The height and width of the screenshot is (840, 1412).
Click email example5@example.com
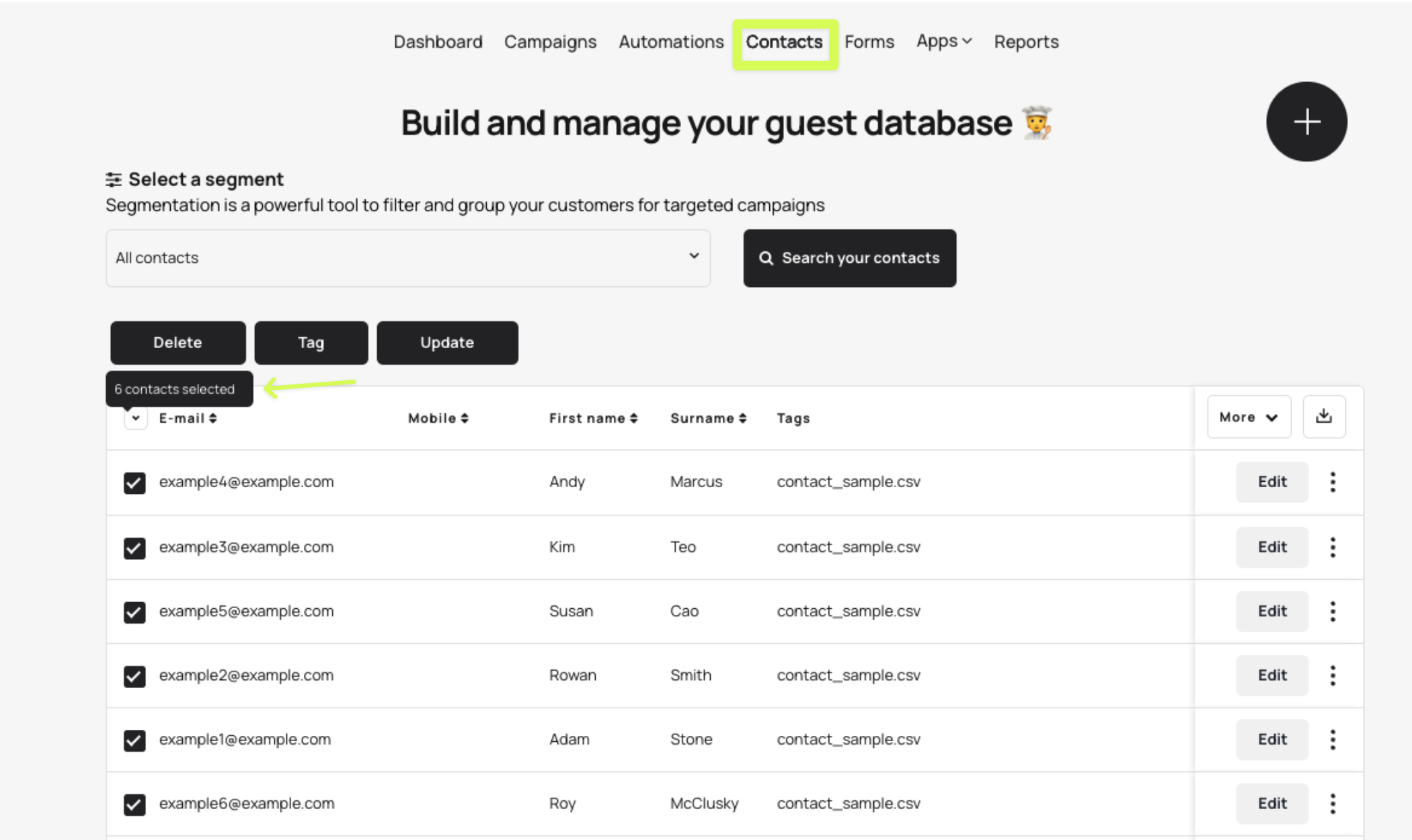click(246, 612)
